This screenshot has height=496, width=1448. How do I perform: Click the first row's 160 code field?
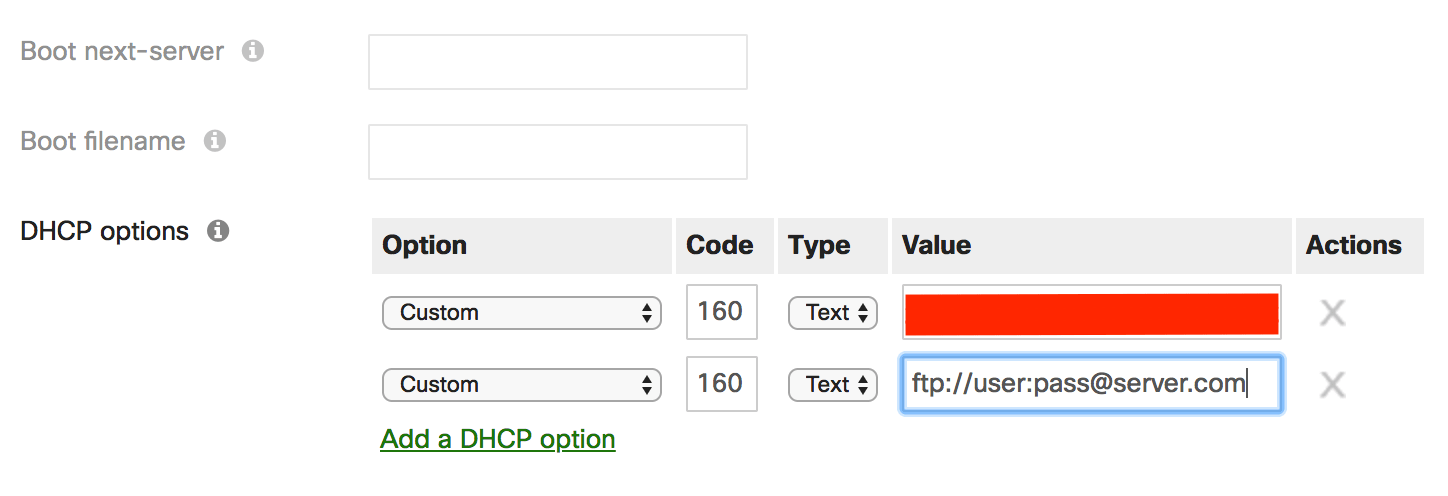pos(721,312)
